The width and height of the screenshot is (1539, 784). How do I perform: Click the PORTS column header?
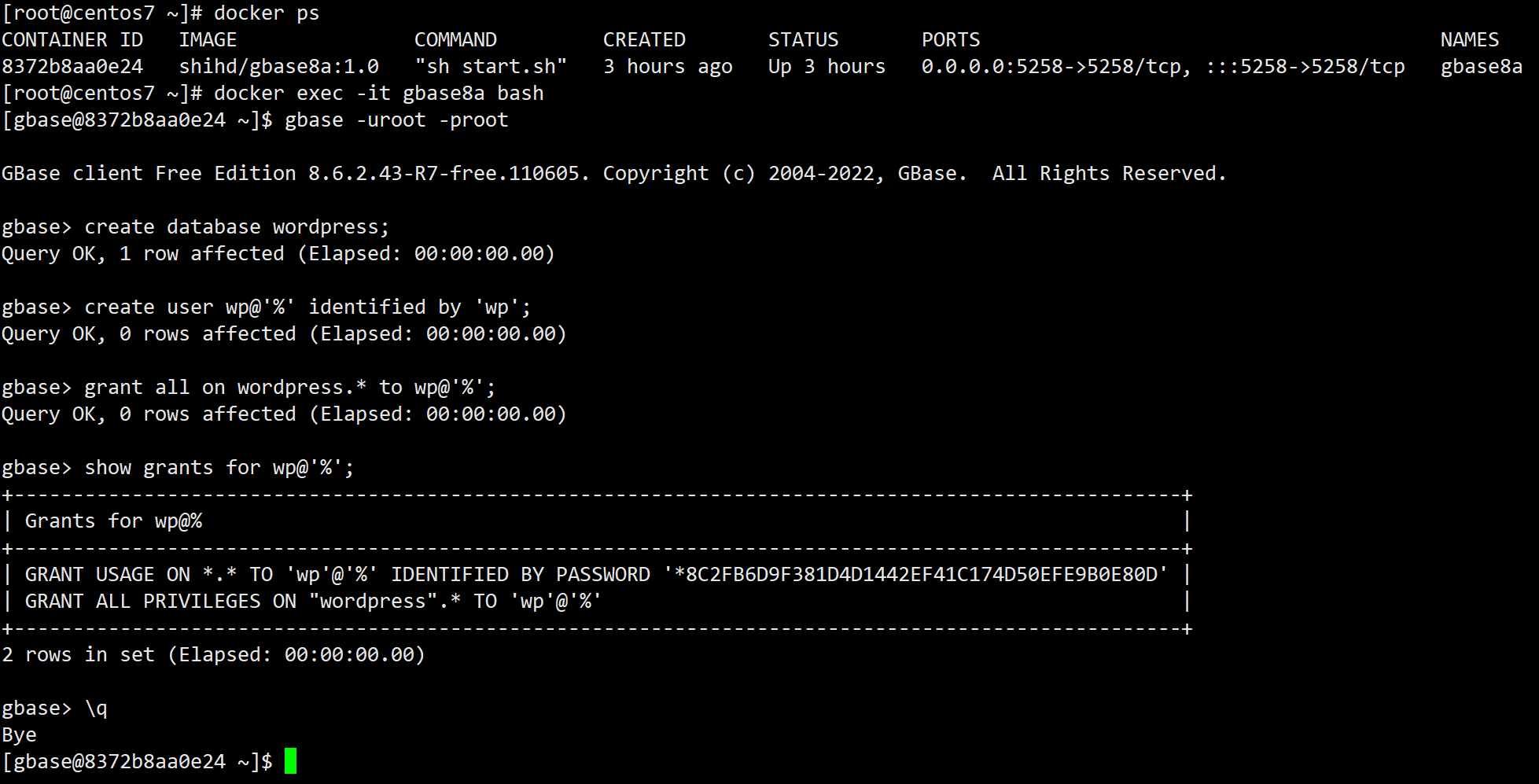(950, 40)
